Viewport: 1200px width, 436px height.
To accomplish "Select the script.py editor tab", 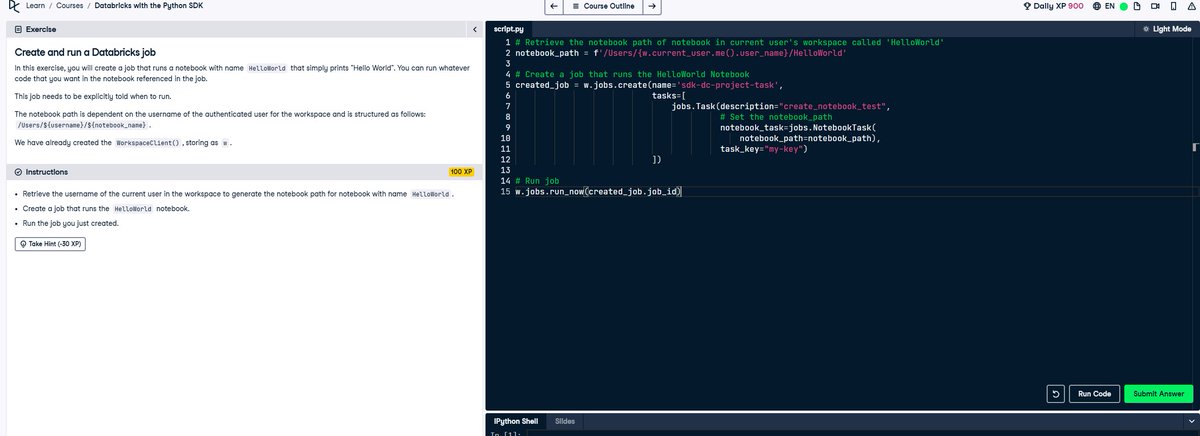I will tap(510, 29).
